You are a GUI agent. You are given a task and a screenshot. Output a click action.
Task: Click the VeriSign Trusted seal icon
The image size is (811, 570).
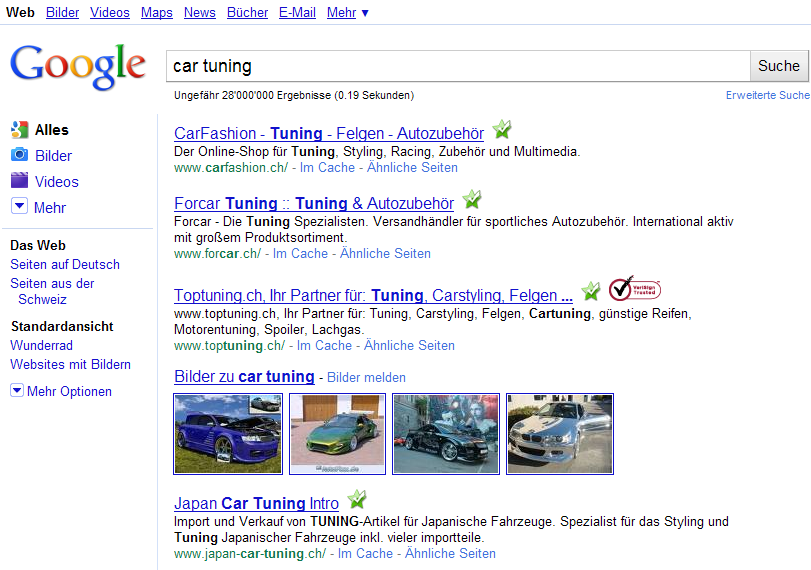click(x=634, y=289)
